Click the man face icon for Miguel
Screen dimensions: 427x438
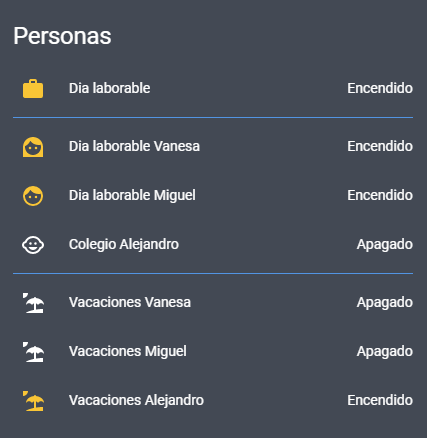pos(33,196)
